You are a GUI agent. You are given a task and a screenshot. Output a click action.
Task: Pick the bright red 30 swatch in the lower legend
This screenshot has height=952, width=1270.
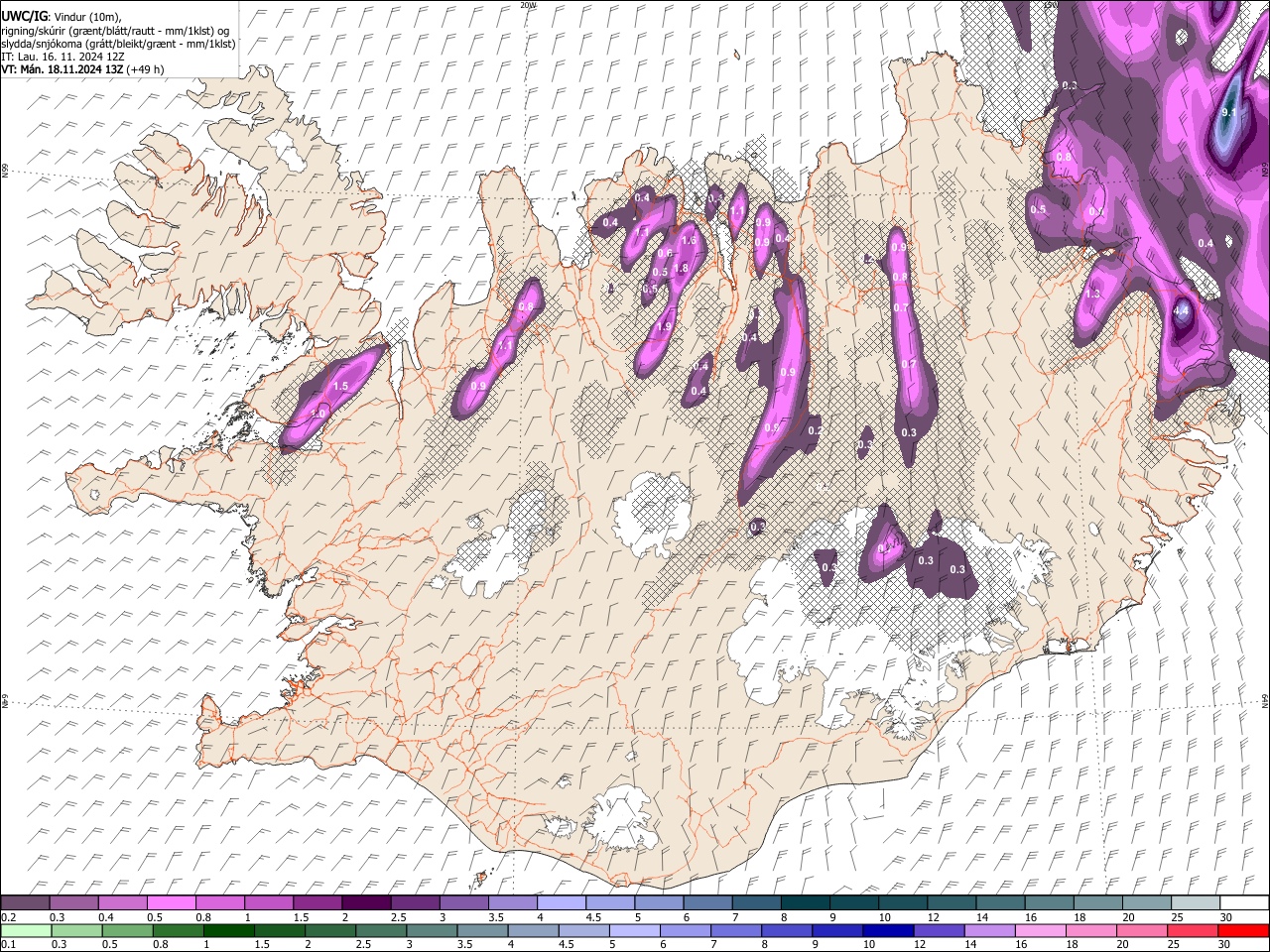click(x=1243, y=931)
